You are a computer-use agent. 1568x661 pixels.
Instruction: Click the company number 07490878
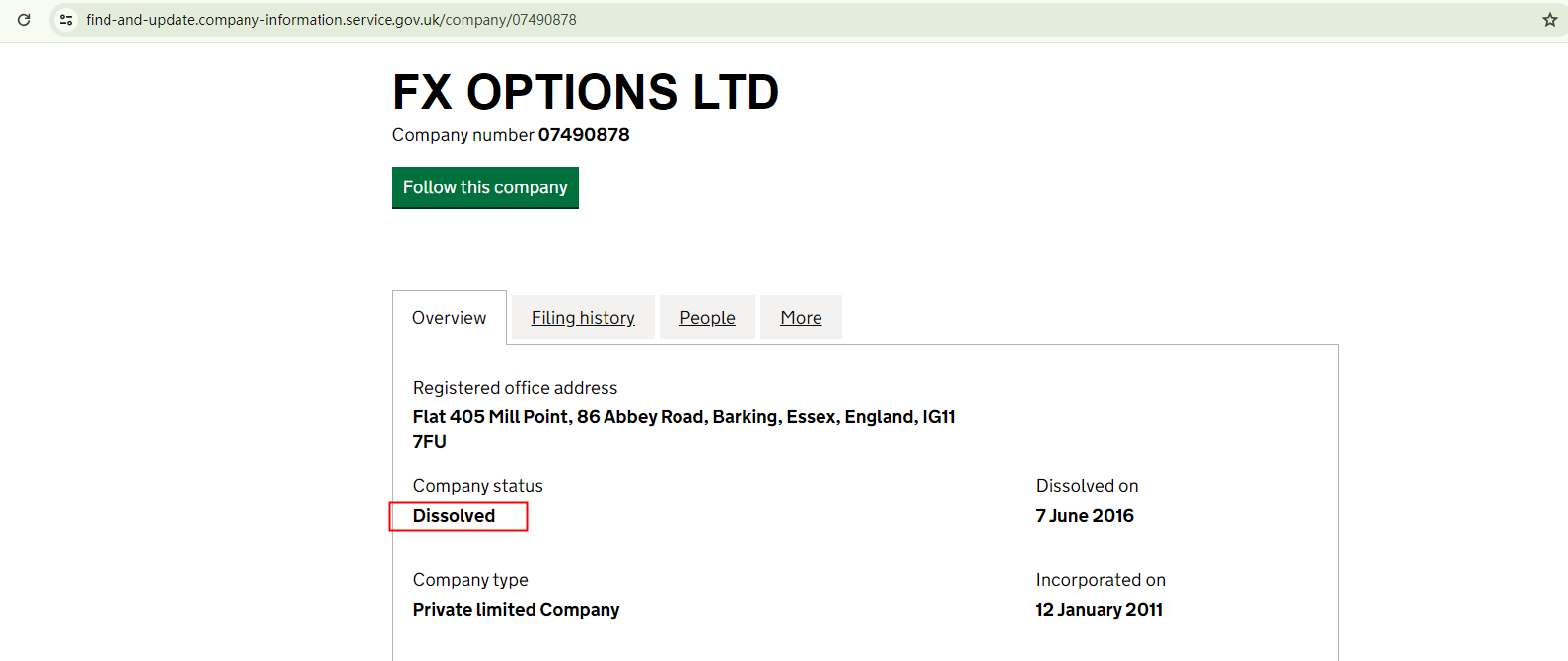[583, 135]
